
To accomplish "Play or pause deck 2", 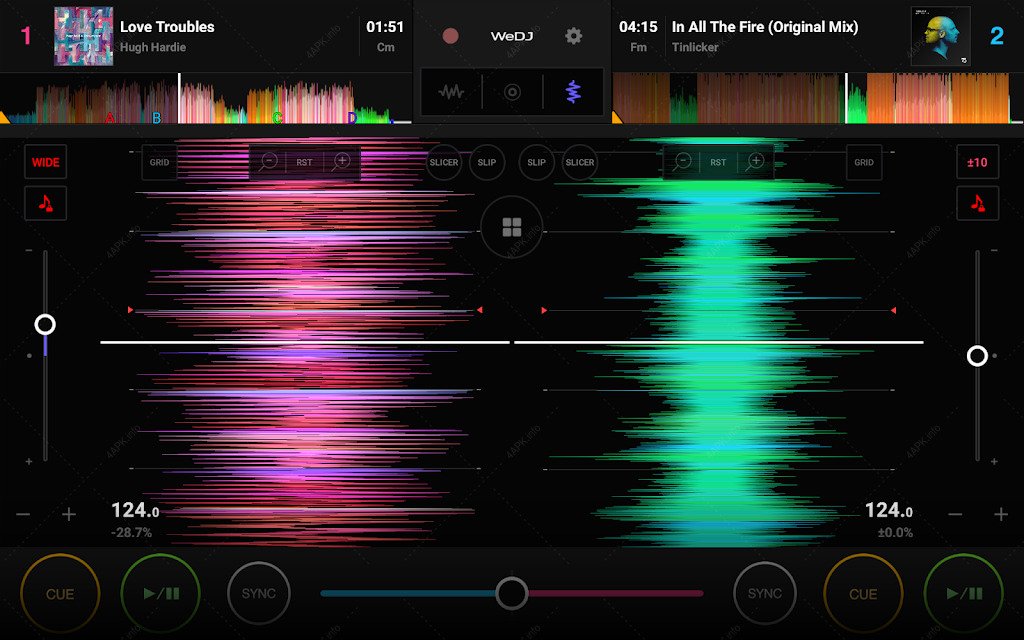I will click(x=964, y=594).
